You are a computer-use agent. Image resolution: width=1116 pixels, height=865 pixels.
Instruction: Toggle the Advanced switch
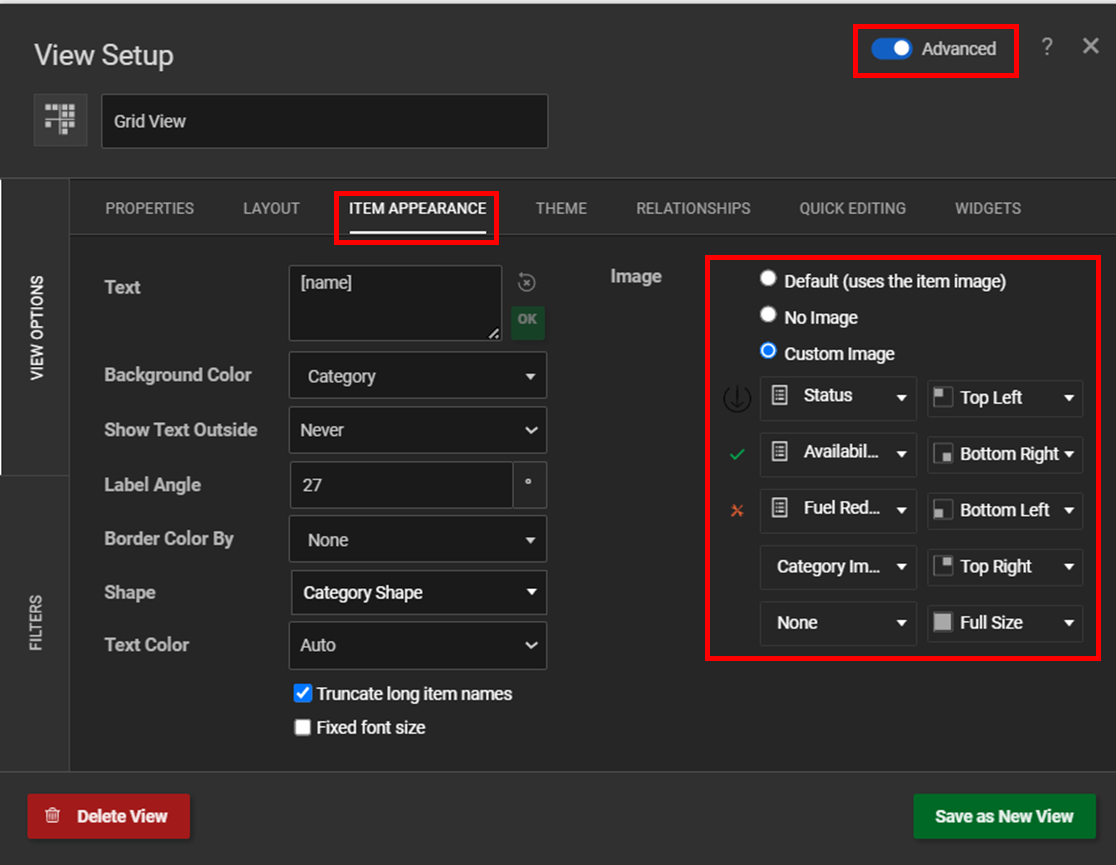tap(892, 48)
